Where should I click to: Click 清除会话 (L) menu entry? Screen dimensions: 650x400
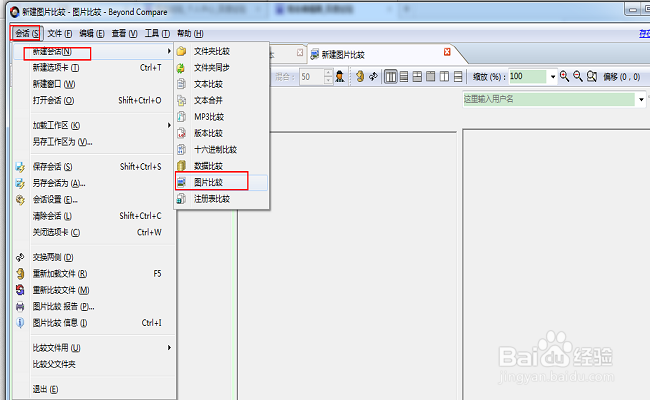pos(93,216)
